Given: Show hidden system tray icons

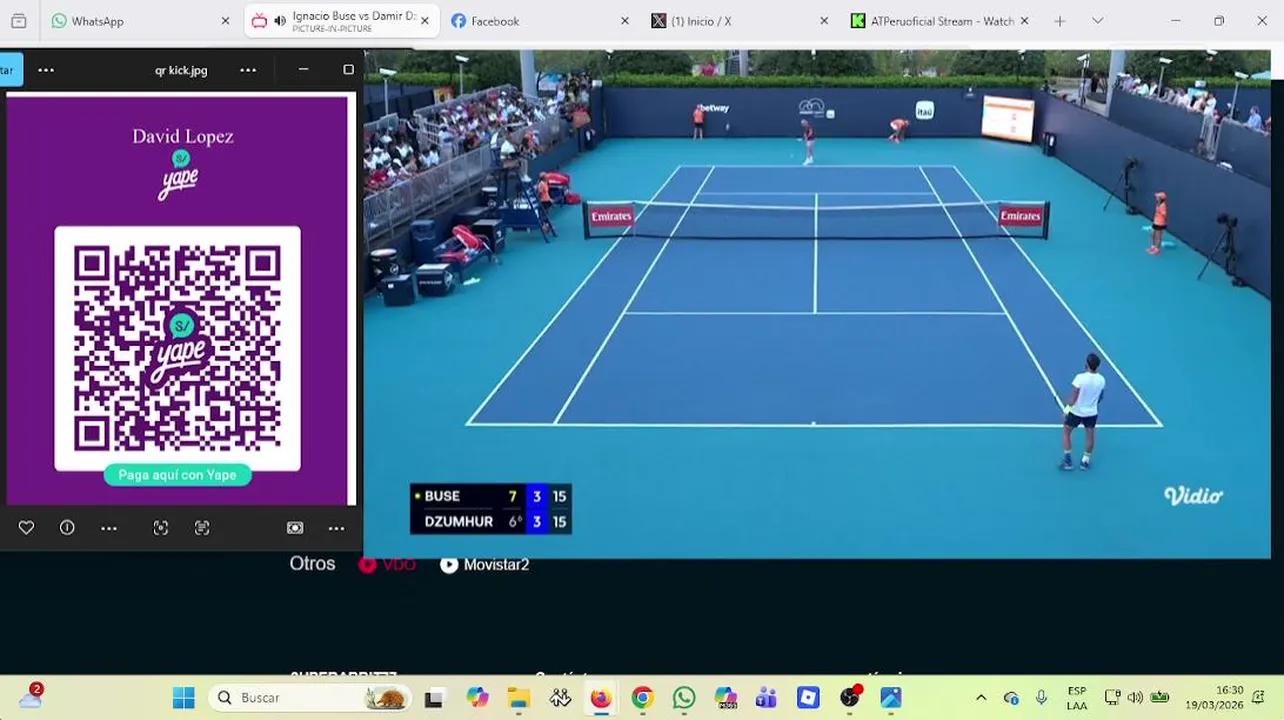Looking at the screenshot, I should click(x=981, y=698).
